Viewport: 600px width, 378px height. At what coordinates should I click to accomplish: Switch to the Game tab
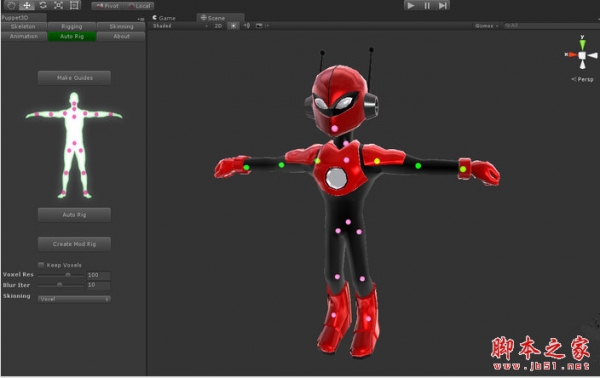(164, 18)
